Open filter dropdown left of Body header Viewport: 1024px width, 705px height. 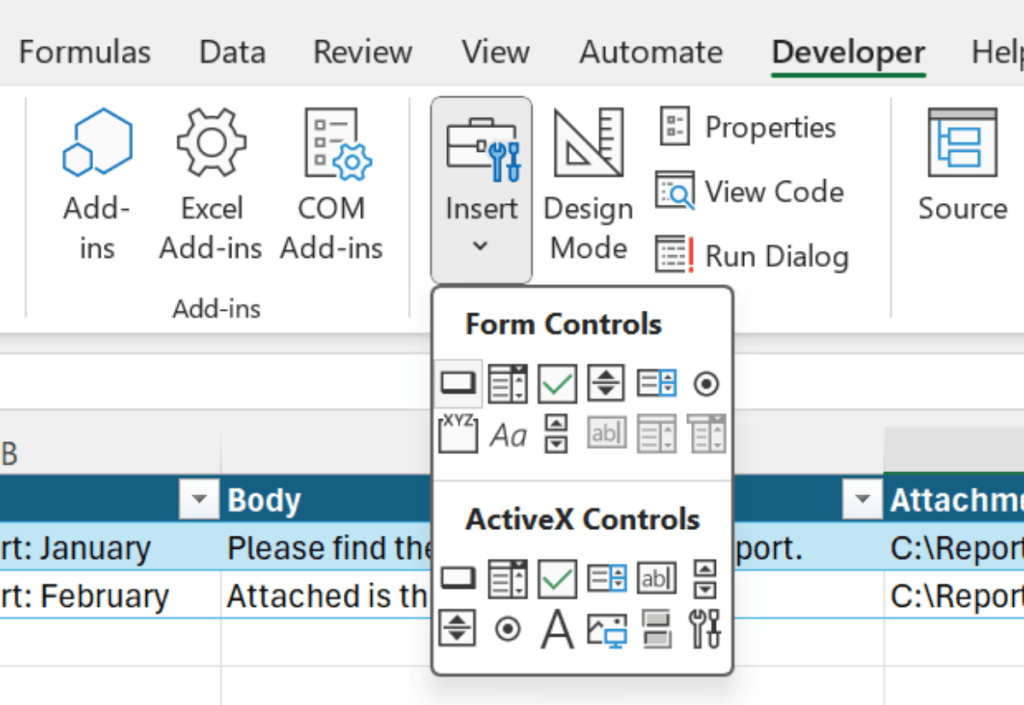tap(199, 499)
